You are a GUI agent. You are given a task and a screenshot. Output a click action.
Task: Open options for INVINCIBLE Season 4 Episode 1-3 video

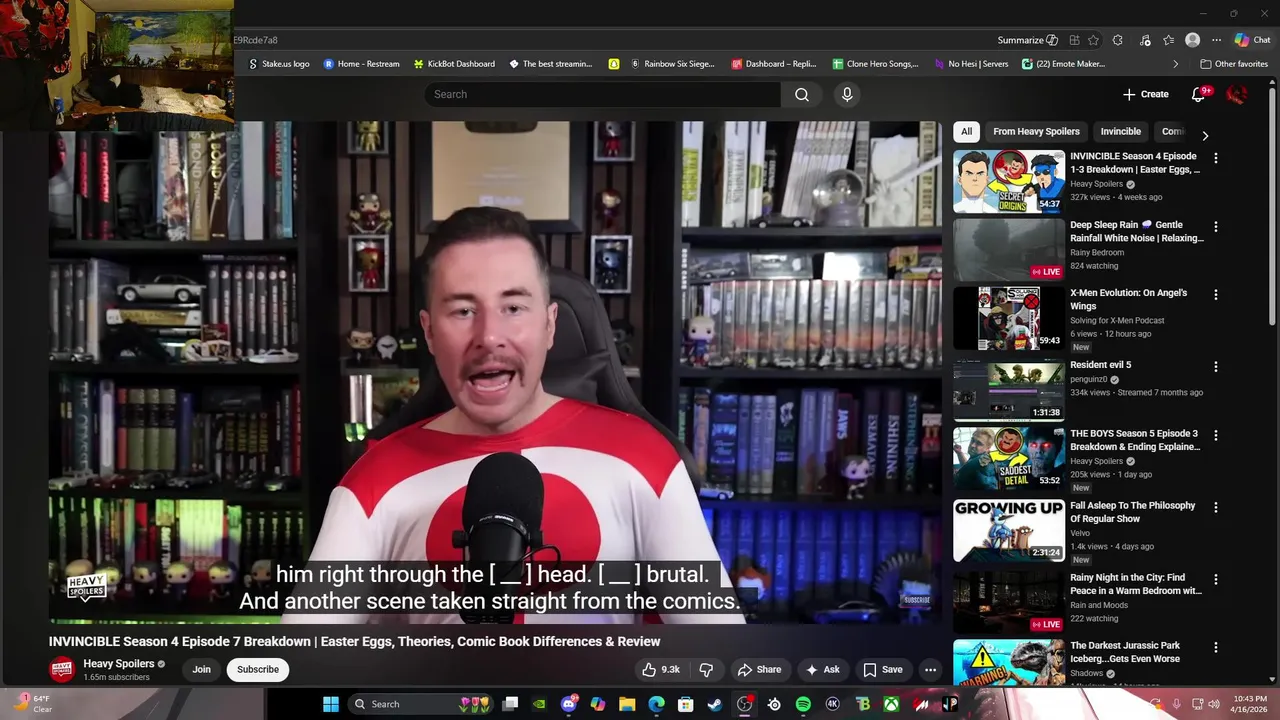click(x=1216, y=158)
